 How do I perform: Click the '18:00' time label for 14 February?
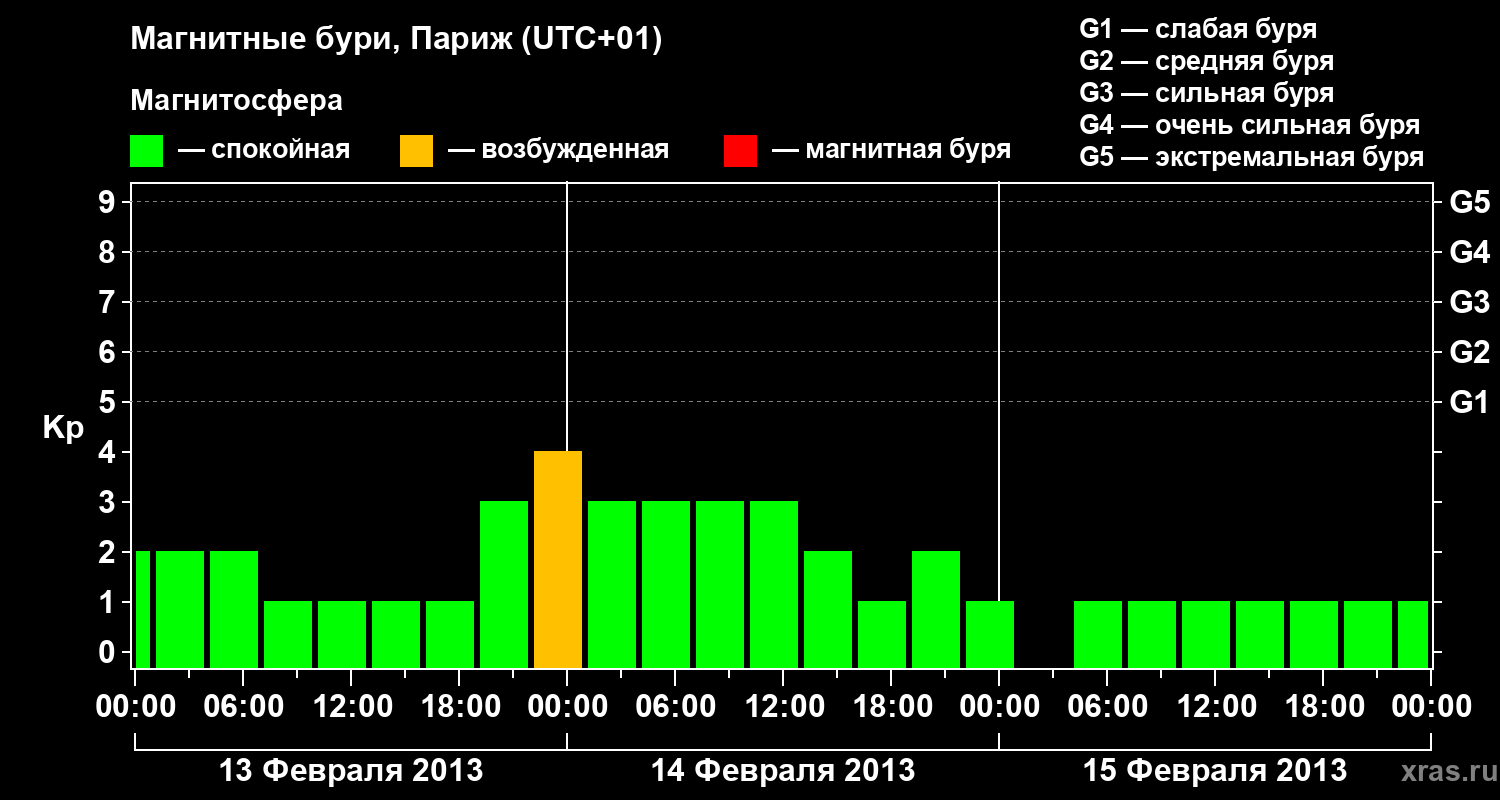pos(891,707)
